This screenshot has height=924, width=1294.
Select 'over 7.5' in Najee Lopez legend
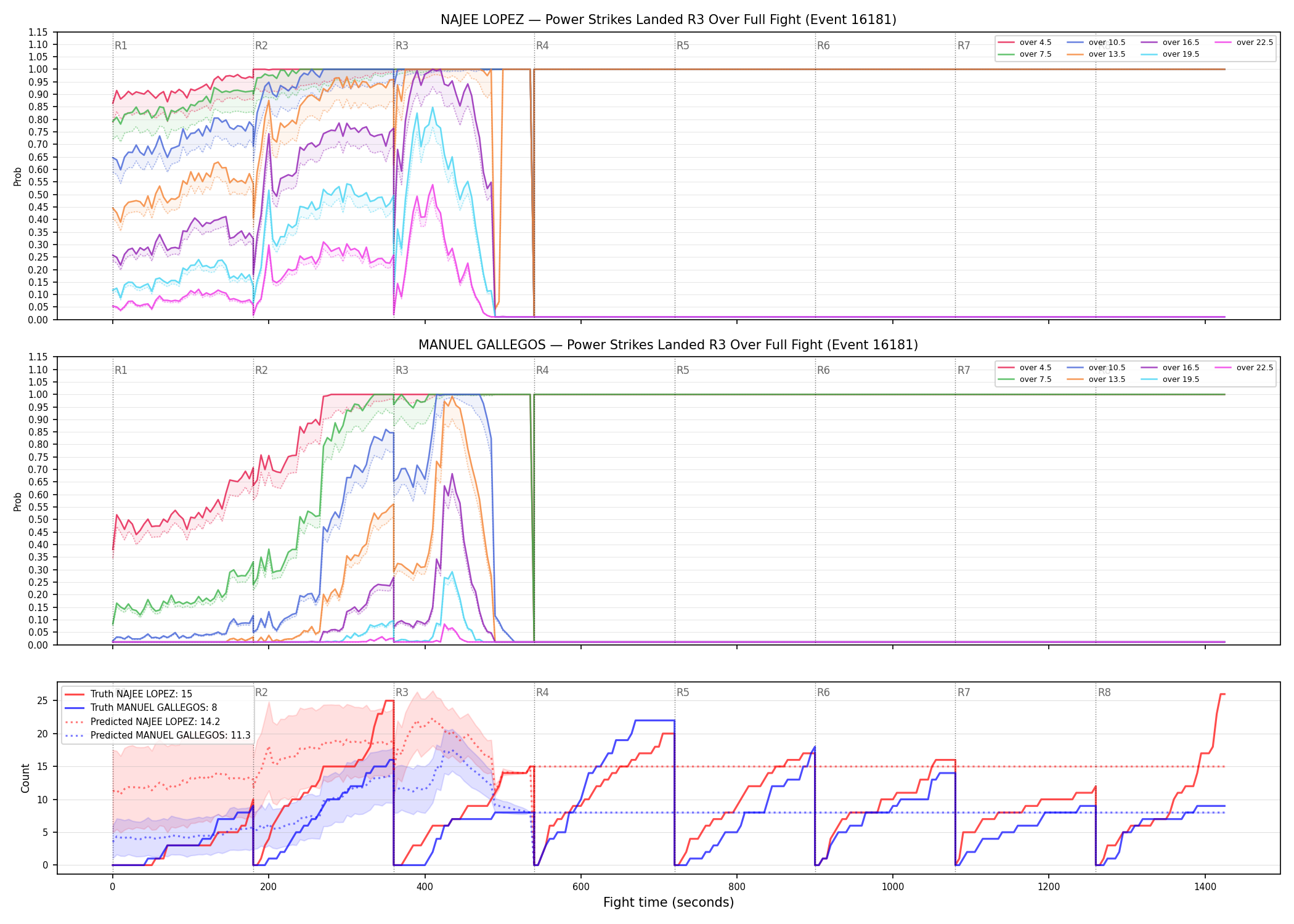(1025, 54)
